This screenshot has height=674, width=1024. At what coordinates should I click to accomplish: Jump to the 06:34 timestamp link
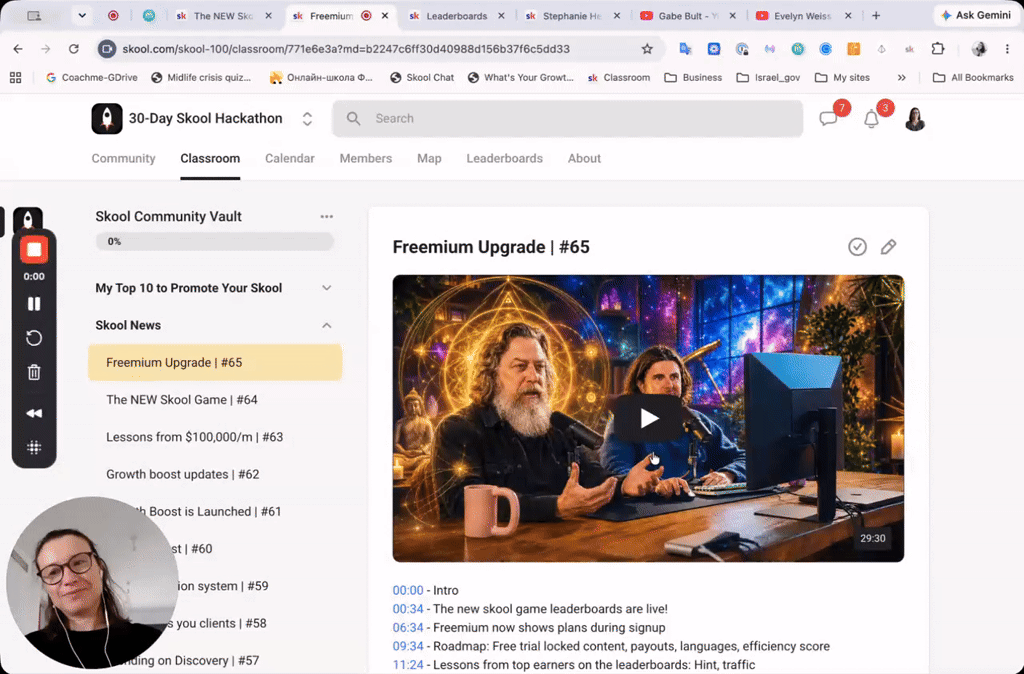408,628
